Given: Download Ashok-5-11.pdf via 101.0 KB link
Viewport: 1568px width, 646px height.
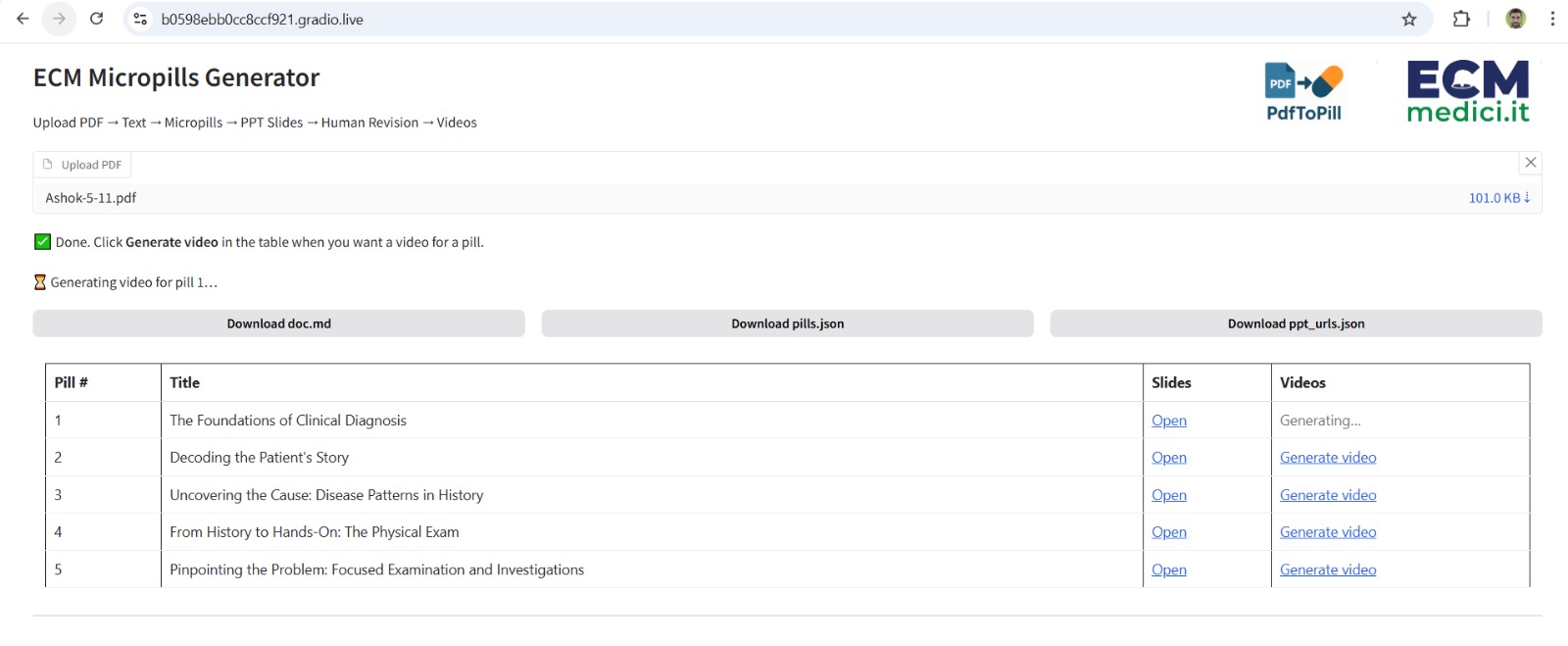Looking at the screenshot, I should 1498,198.
